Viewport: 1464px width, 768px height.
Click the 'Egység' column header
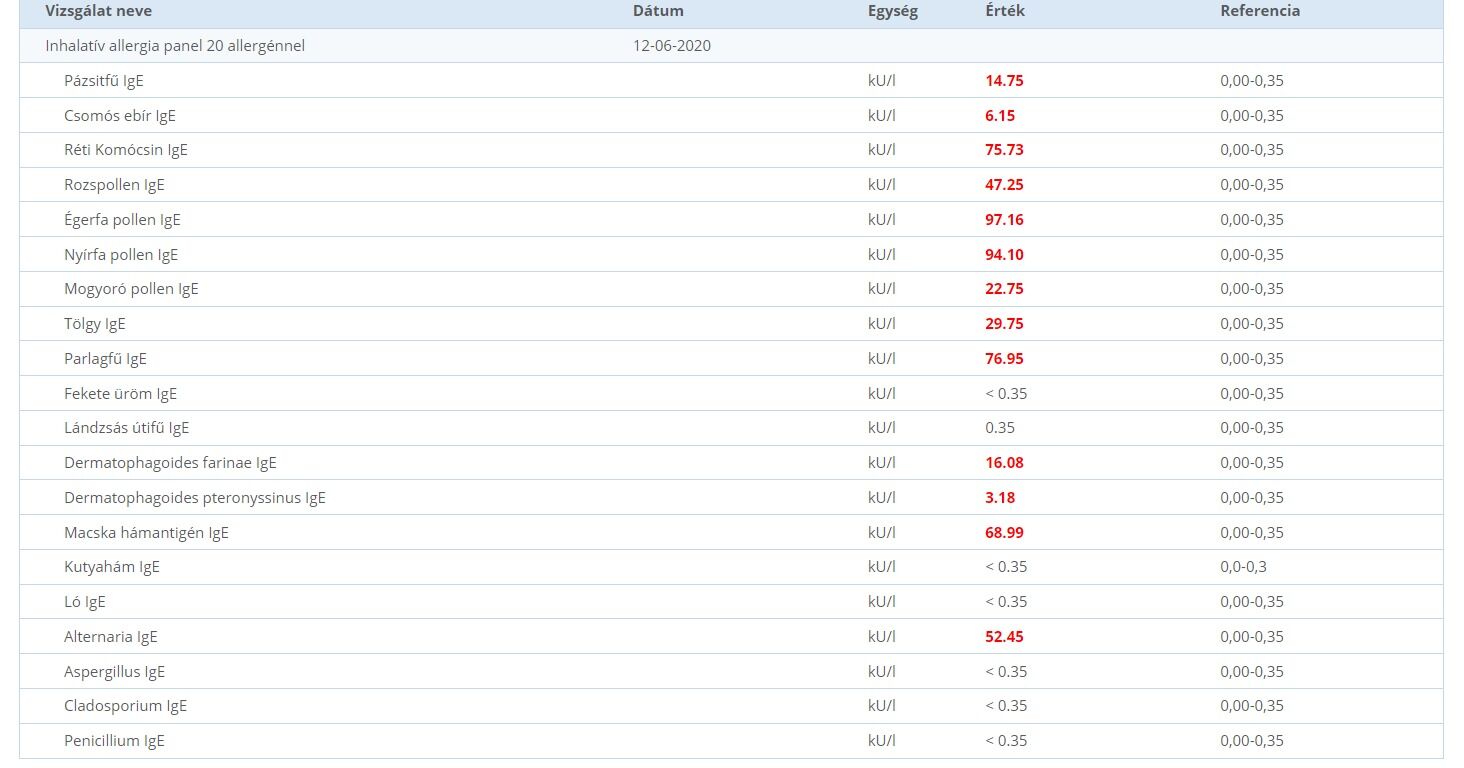(893, 11)
